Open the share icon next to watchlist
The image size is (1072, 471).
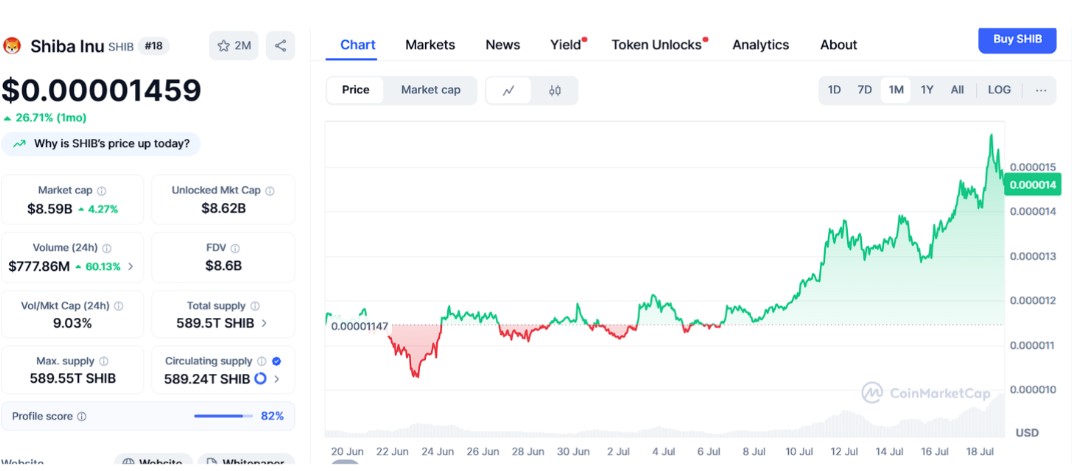tap(280, 46)
